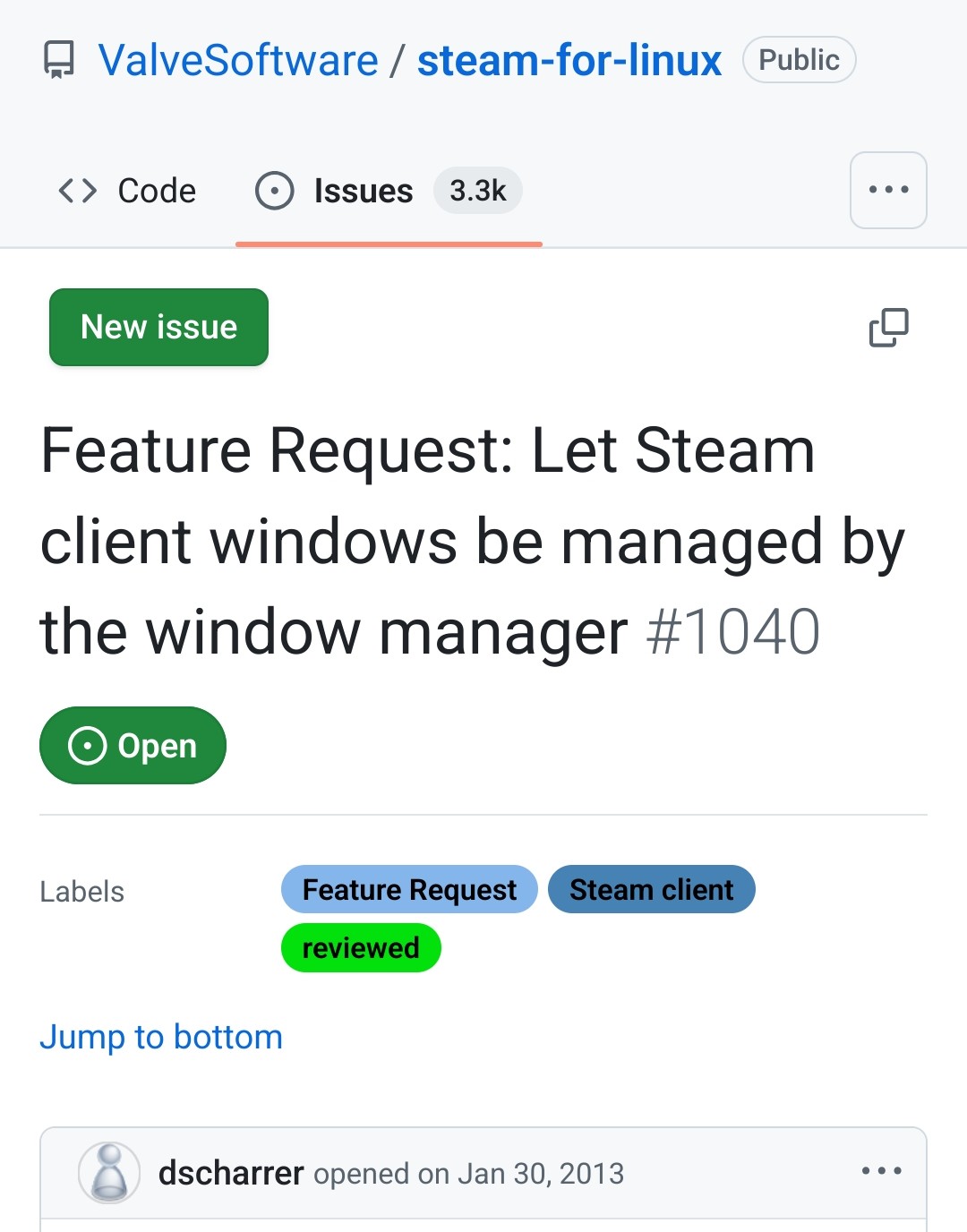967x1232 pixels.
Task: Open the Code tab
Action: (126, 191)
